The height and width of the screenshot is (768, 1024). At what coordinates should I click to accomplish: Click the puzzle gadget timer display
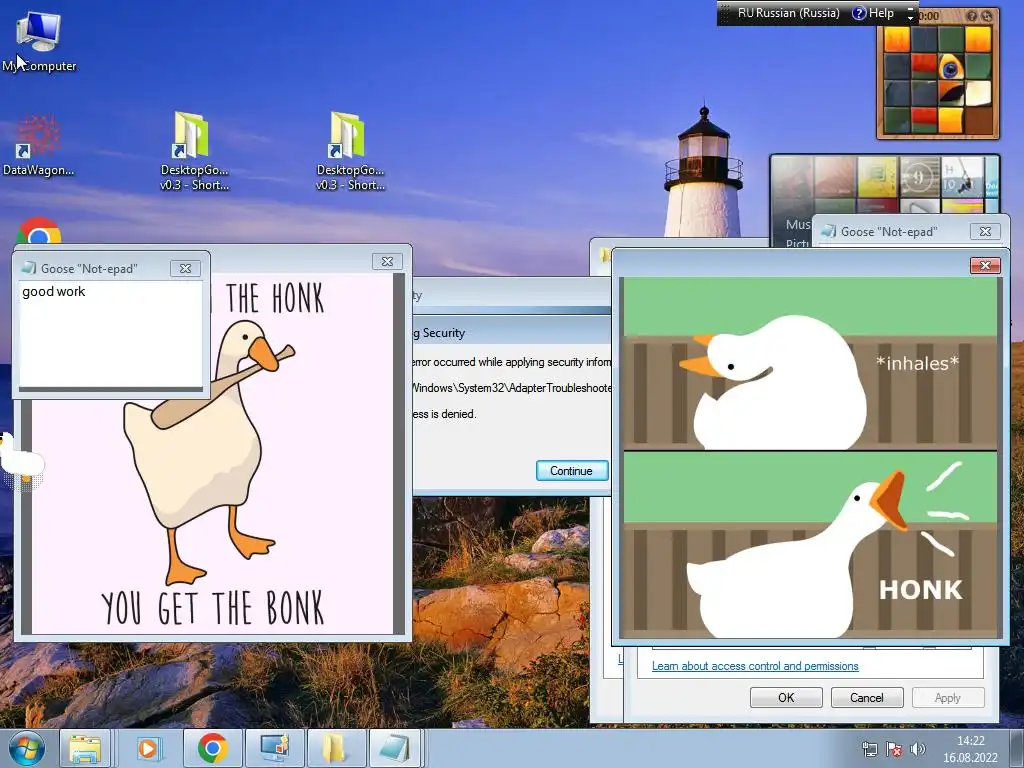tap(927, 16)
